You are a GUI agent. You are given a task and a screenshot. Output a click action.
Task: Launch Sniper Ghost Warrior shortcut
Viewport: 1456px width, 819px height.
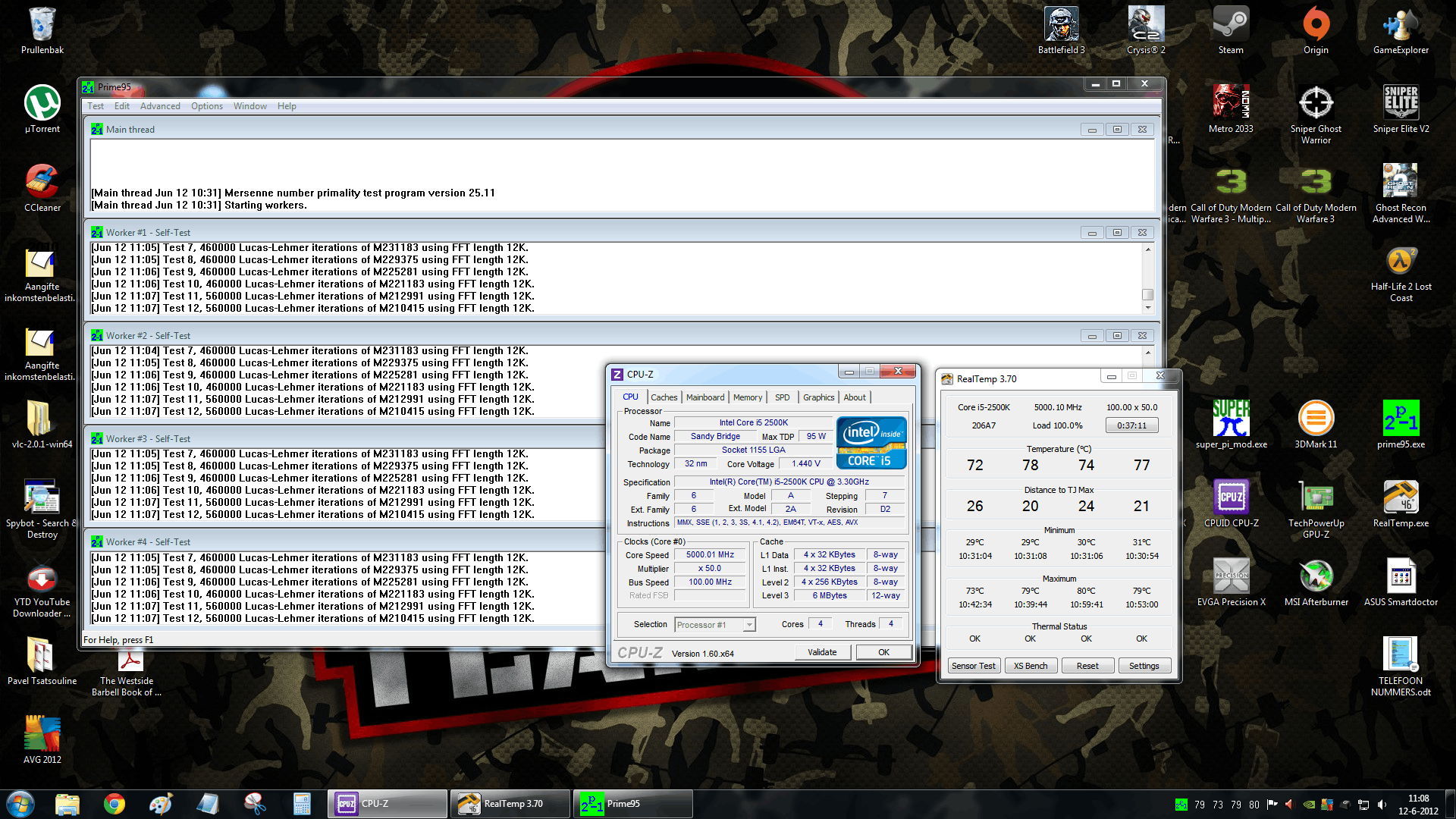pyautogui.click(x=1316, y=114)
